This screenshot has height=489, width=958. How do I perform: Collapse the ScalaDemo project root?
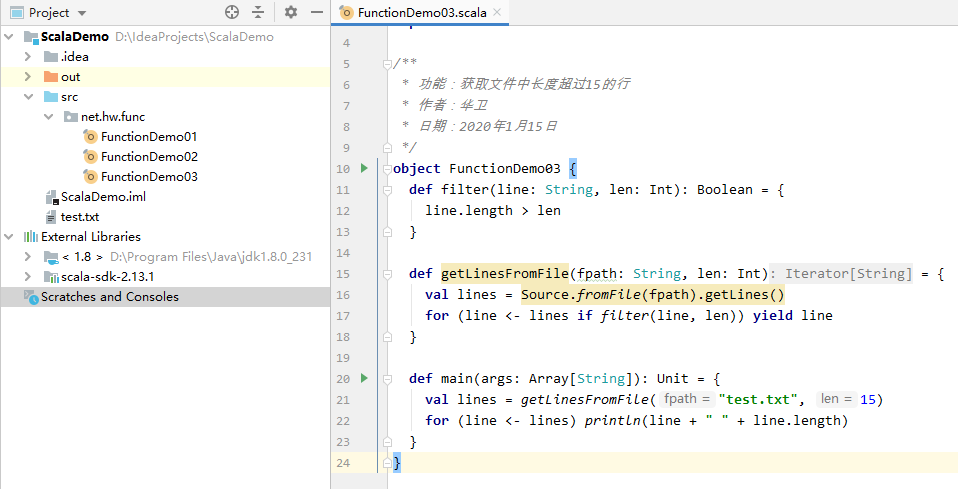(x=9, y=37)
